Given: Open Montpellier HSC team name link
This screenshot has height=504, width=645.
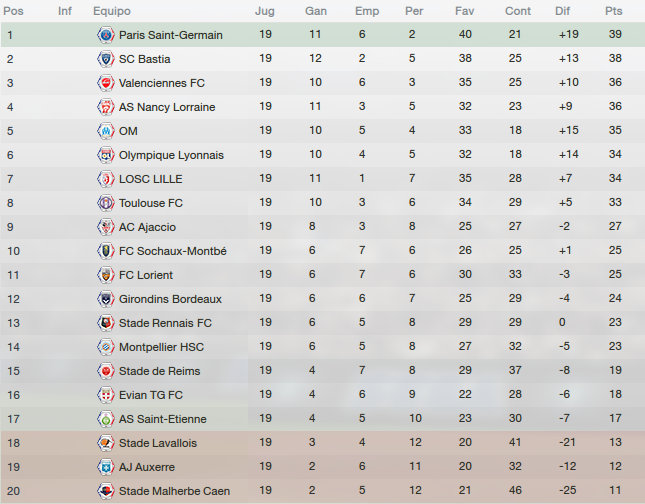Looking at the screenshot, I should (161, 347).
